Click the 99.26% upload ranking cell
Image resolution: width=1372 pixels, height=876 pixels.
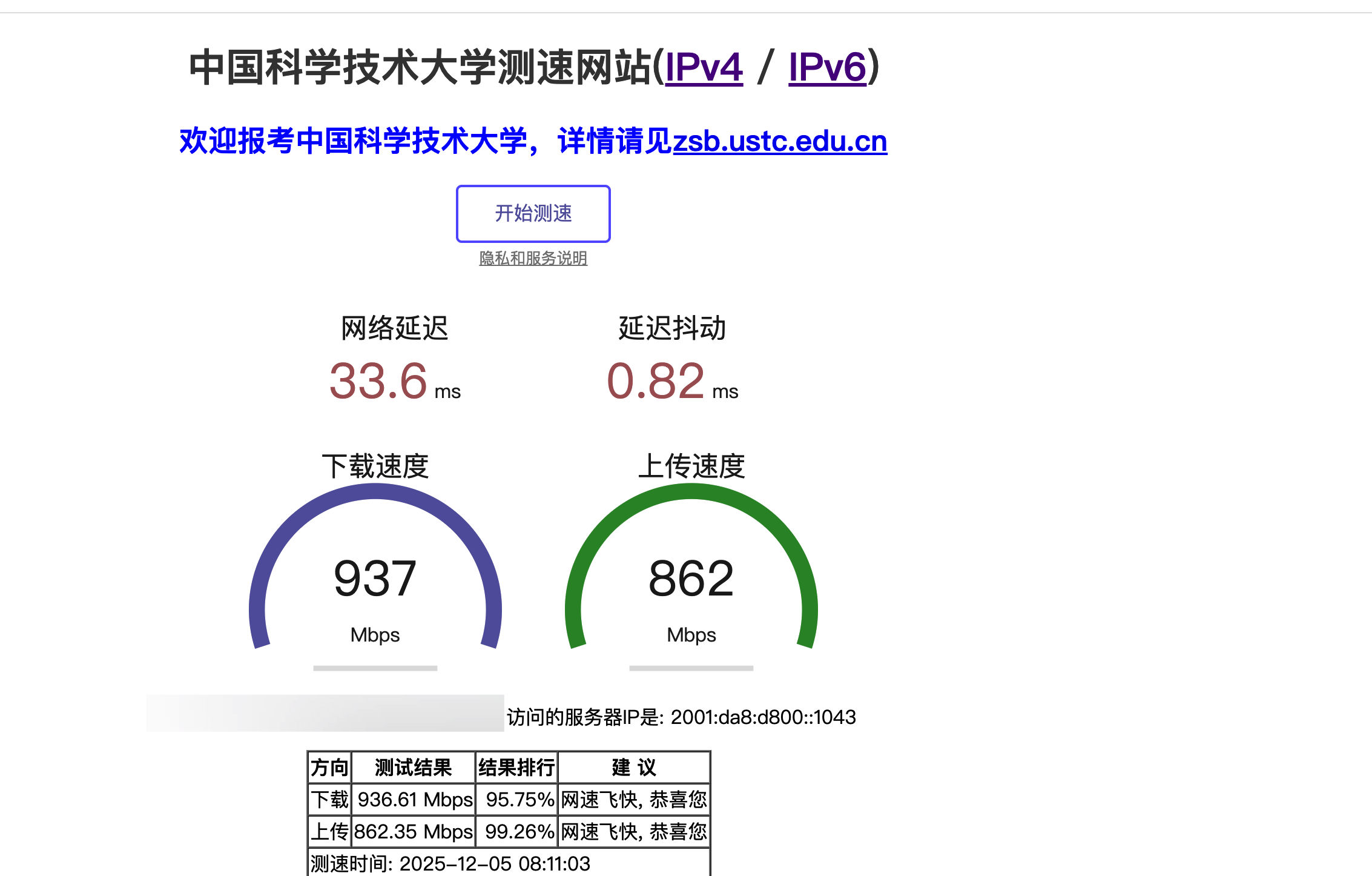click(519, 832)
